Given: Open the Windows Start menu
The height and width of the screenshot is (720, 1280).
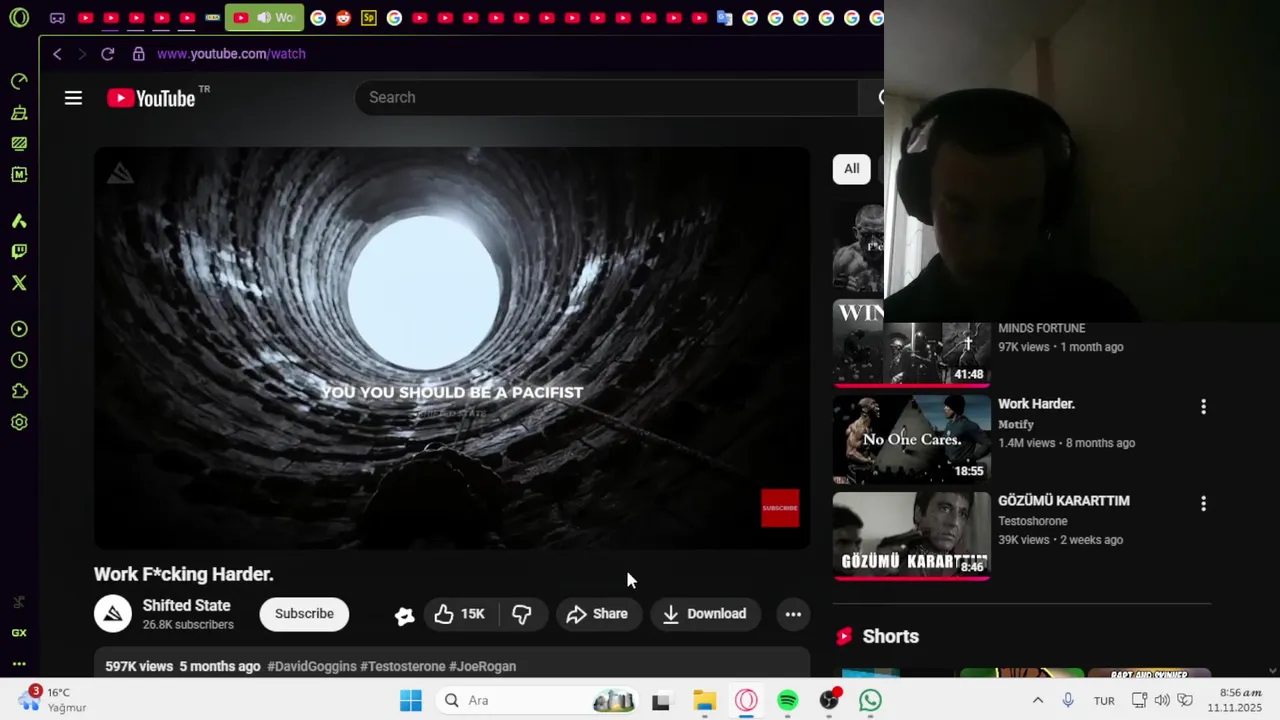Looking at the screenshot, I should tap(411, 700).
